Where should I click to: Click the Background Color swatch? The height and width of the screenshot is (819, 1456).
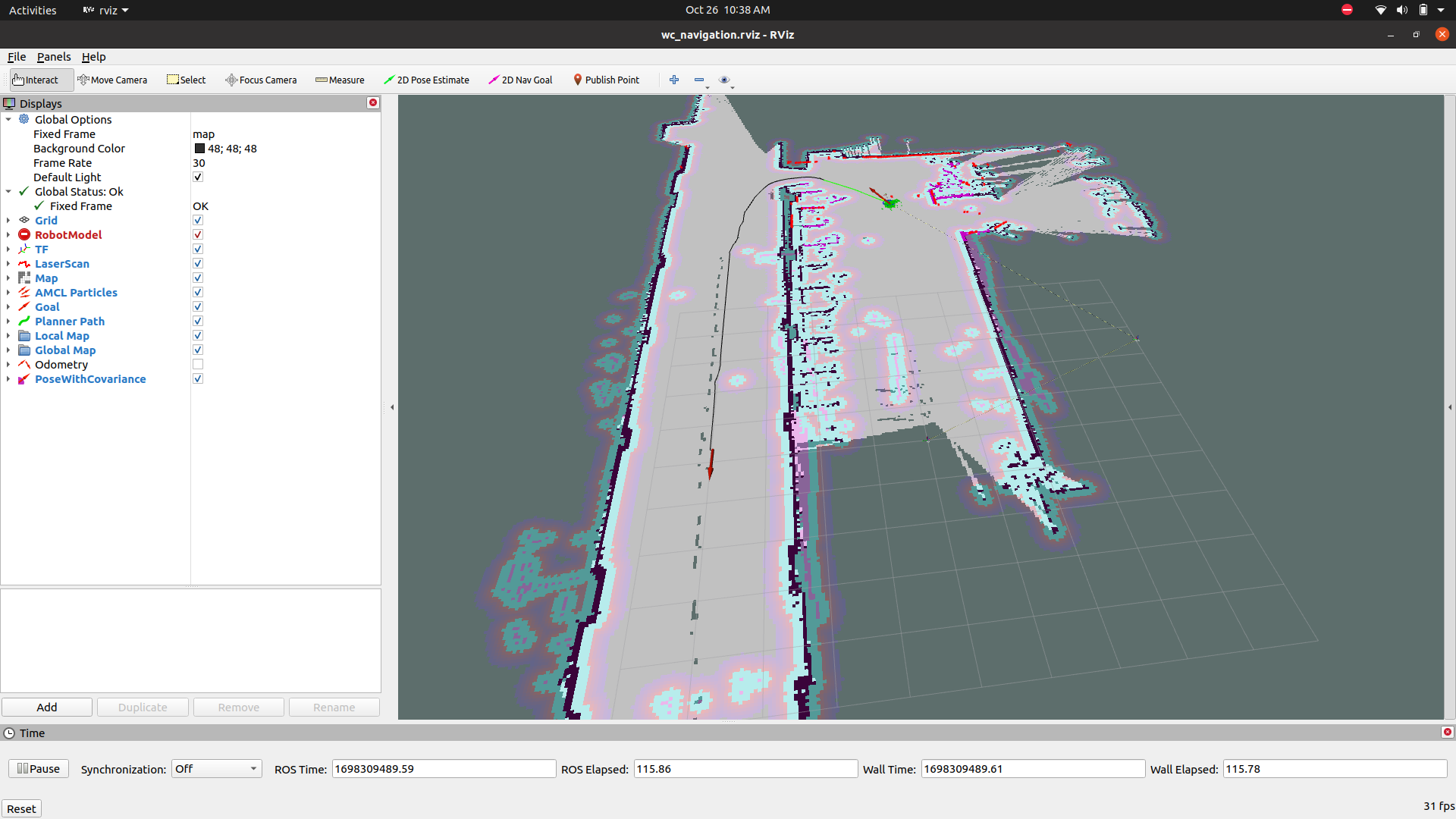[199, 149]
